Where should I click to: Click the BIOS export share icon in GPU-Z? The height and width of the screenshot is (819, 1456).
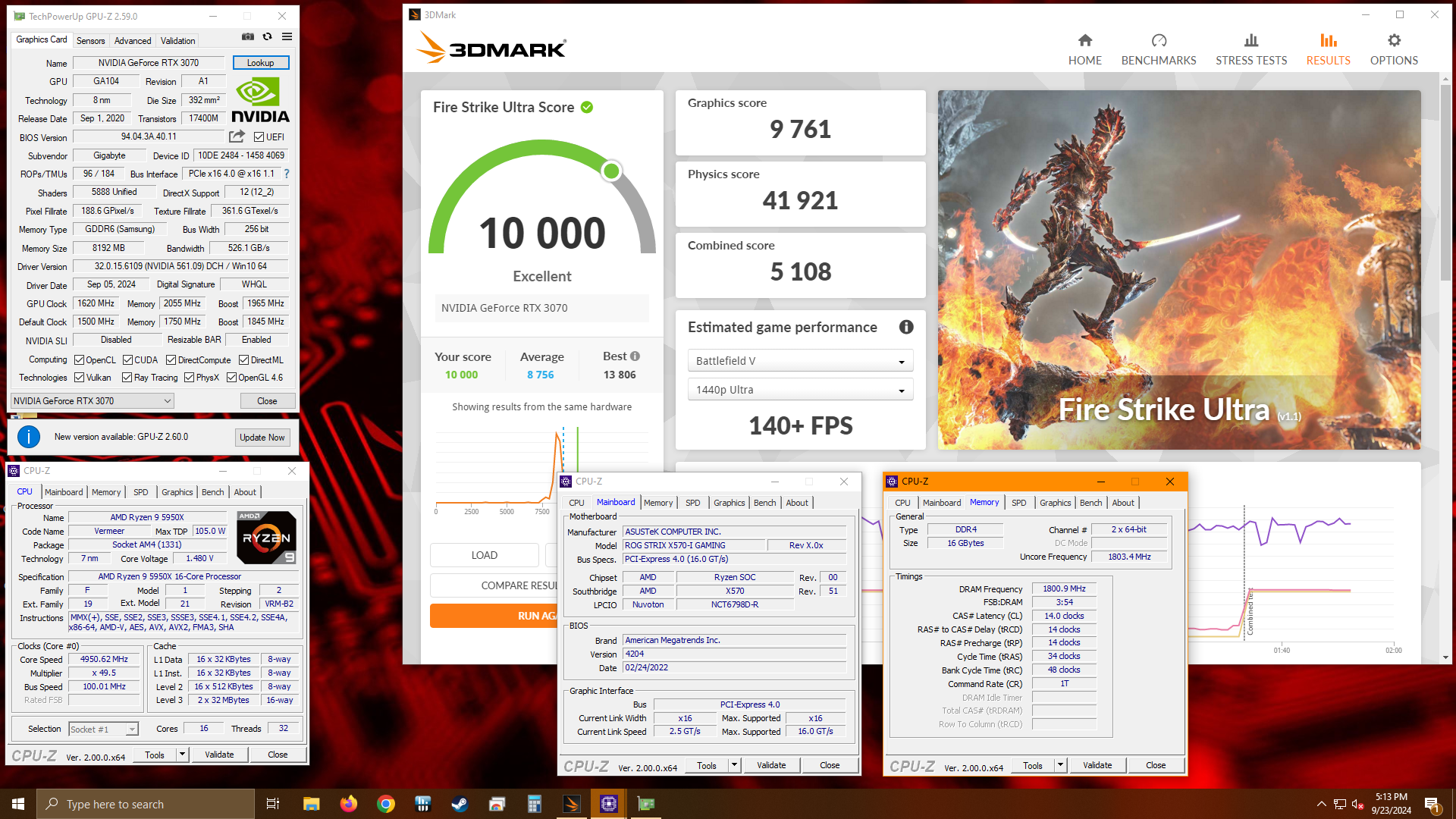pyautogui.click(x=237, y=136)
